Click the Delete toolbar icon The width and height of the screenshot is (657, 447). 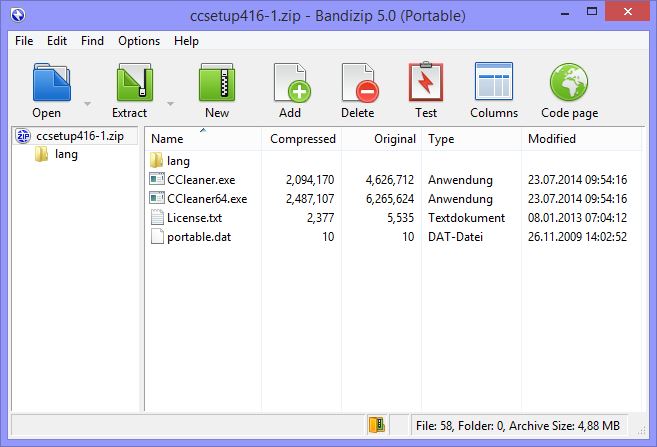click(x=360, y=83)
